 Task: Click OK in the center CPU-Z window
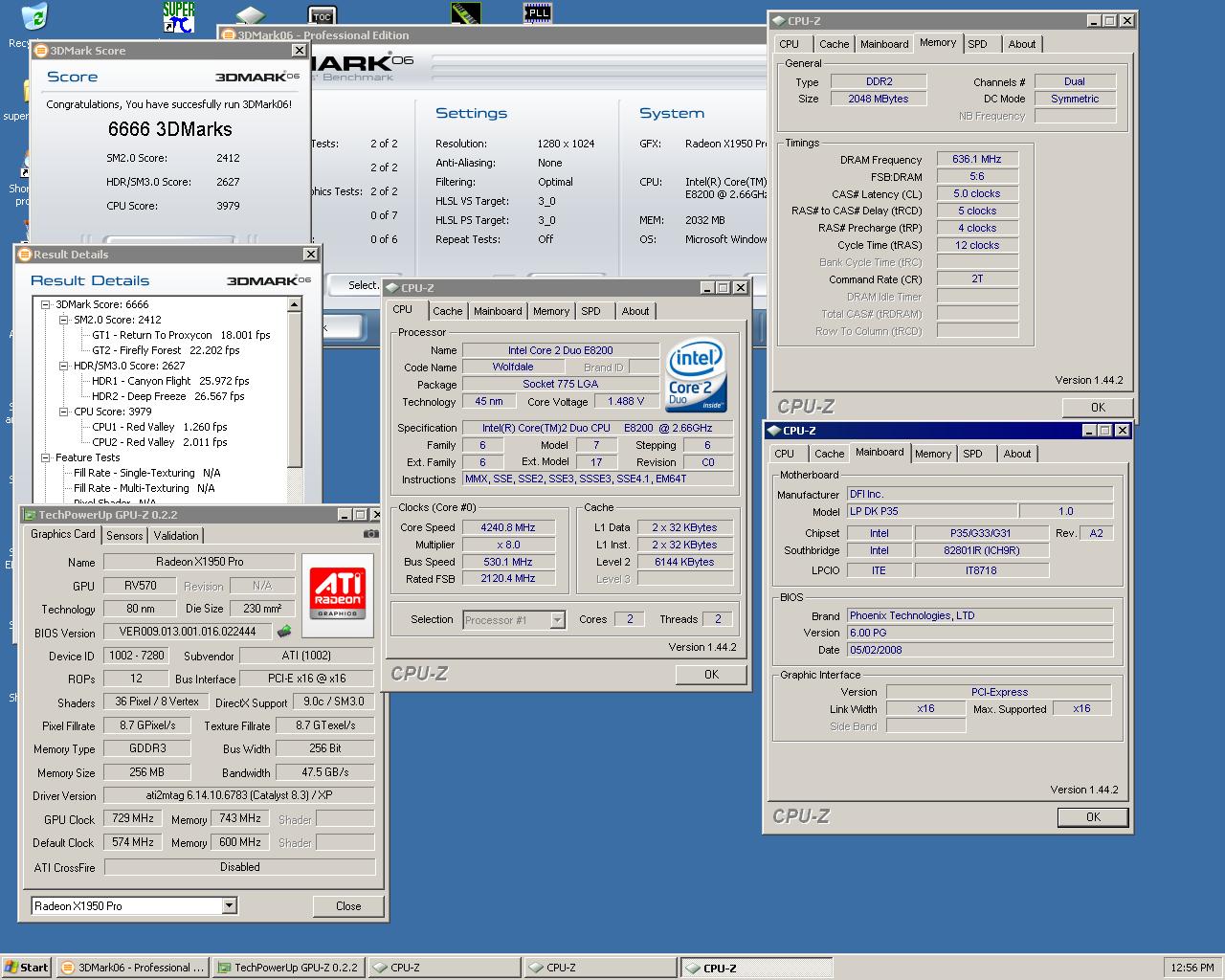click(x=711, y=675)
